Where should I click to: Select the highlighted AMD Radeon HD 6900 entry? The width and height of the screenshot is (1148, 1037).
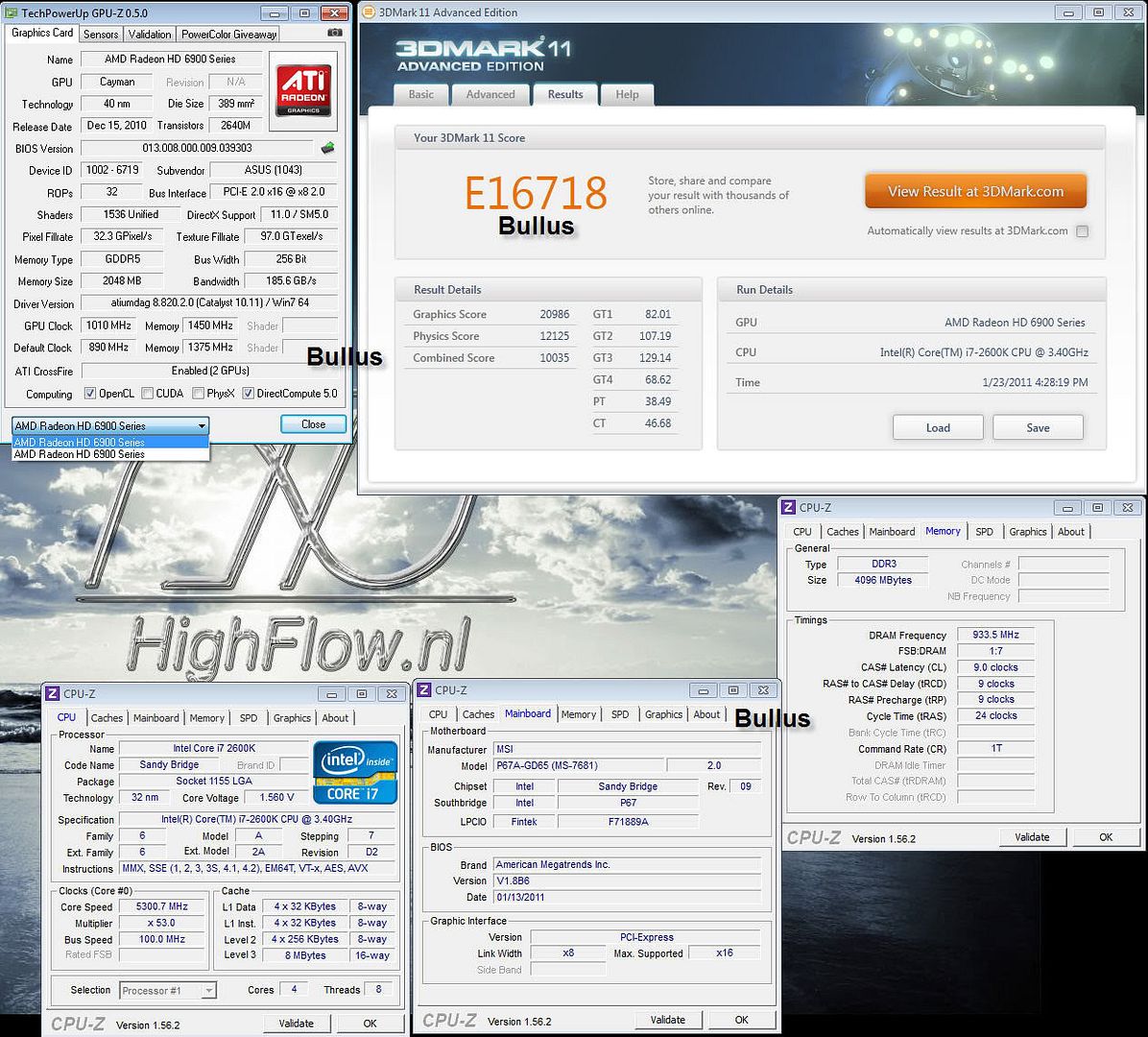(110, 443)
